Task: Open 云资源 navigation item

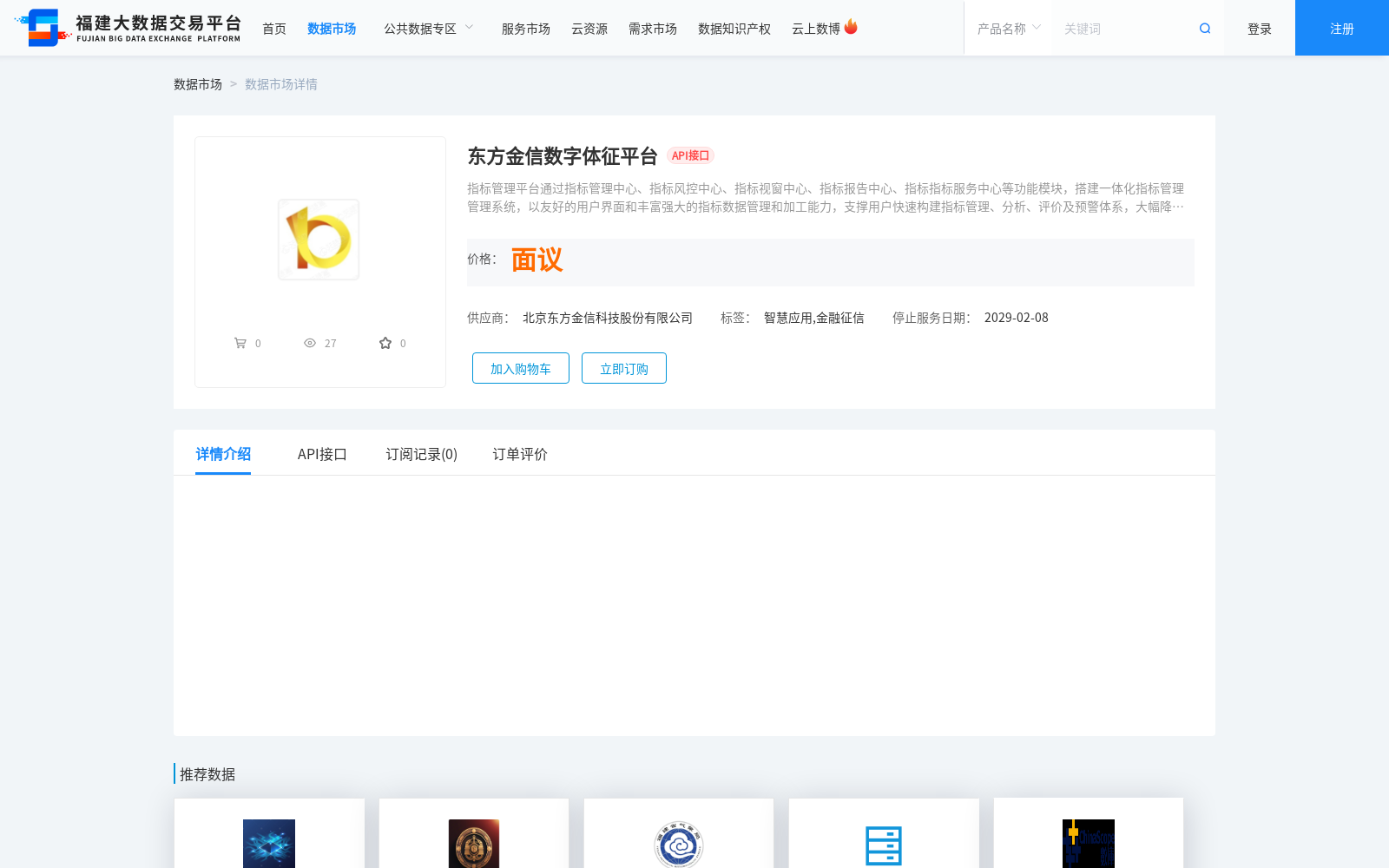Action: 589,29
